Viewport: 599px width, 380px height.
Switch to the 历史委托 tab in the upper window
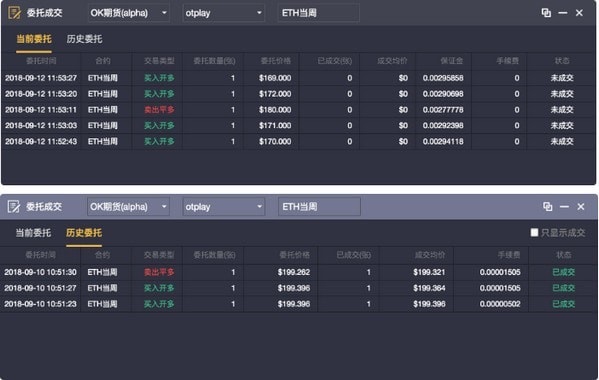coord(84,39)
